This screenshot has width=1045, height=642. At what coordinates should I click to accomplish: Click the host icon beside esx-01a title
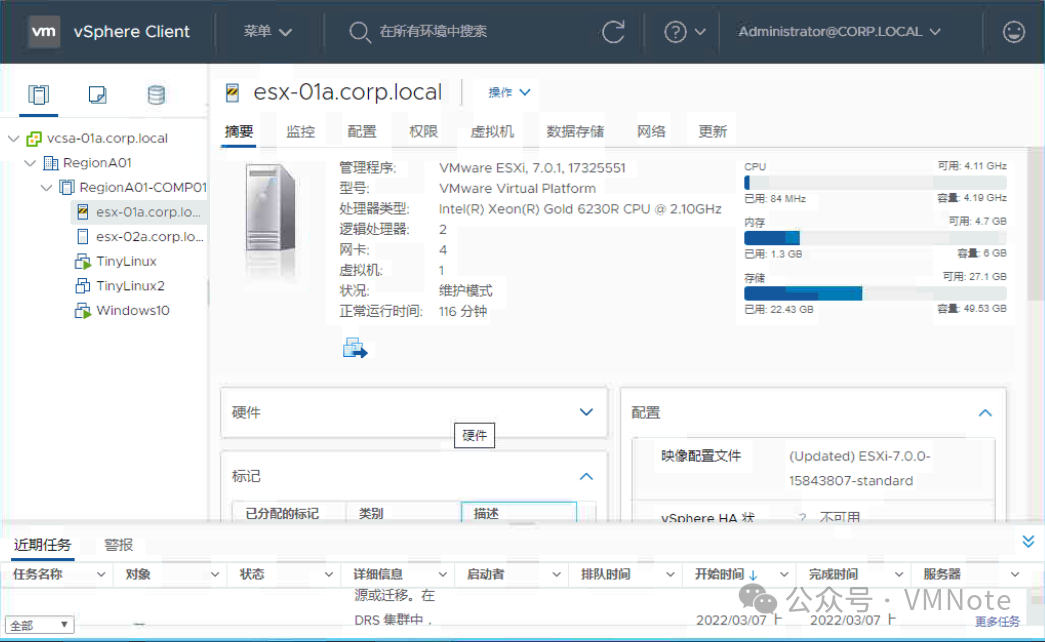[232, 93]
